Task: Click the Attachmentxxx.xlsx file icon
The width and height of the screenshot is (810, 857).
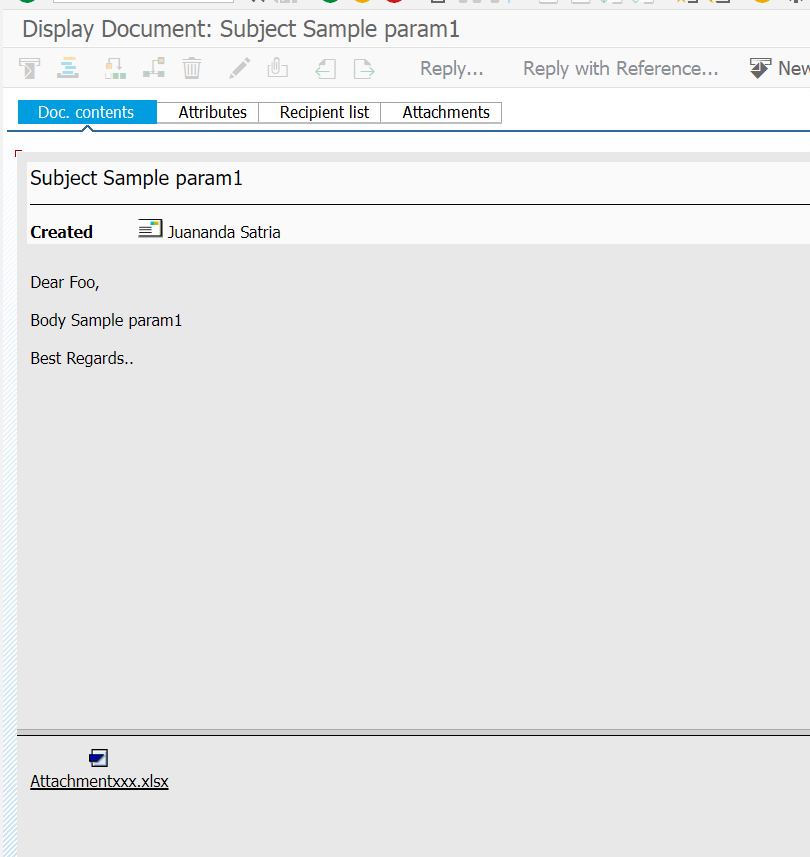Action: [98, 758]
